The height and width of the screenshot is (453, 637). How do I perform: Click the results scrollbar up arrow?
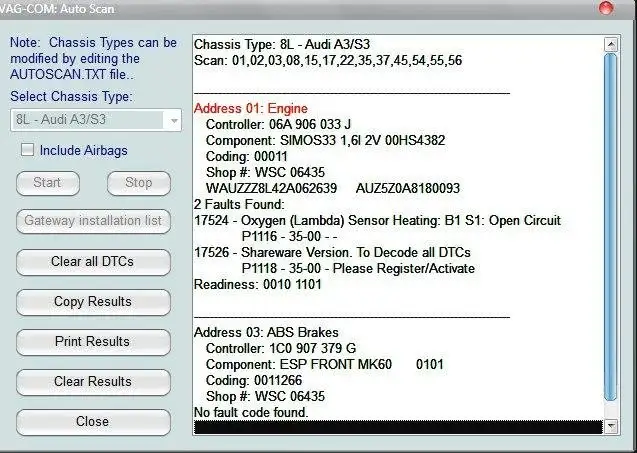611,44
